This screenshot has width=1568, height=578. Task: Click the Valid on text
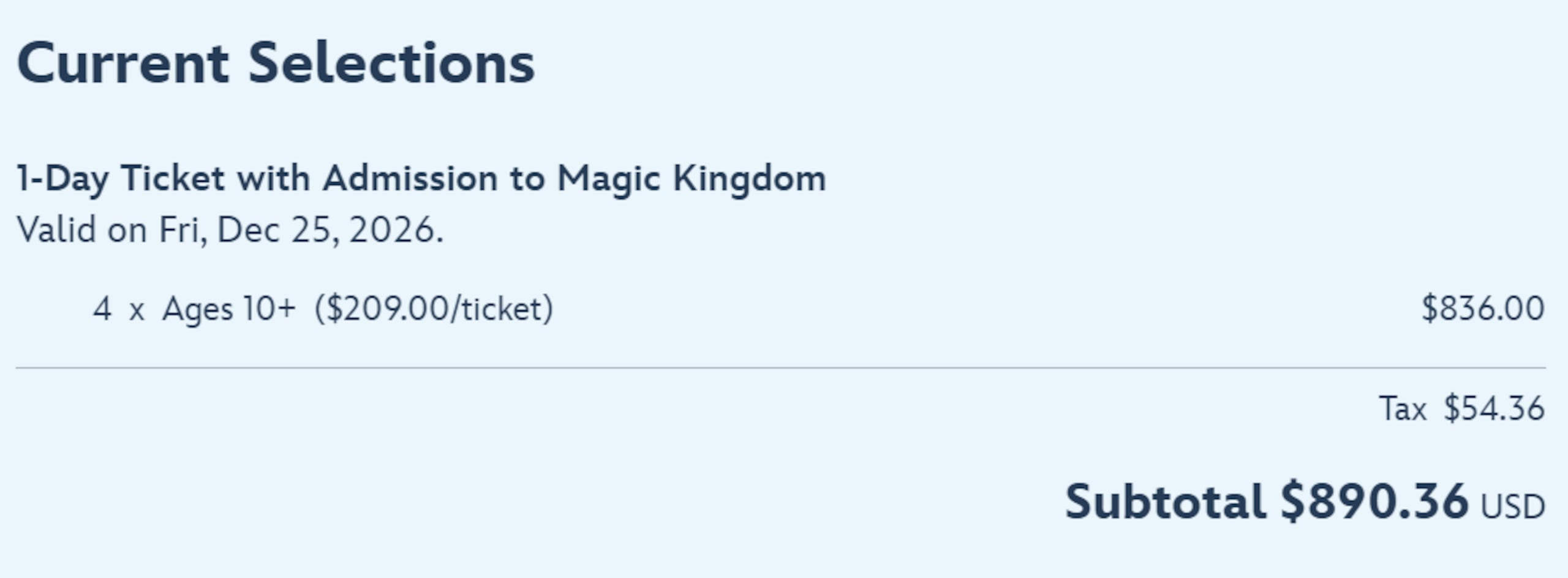pos(81,230)
